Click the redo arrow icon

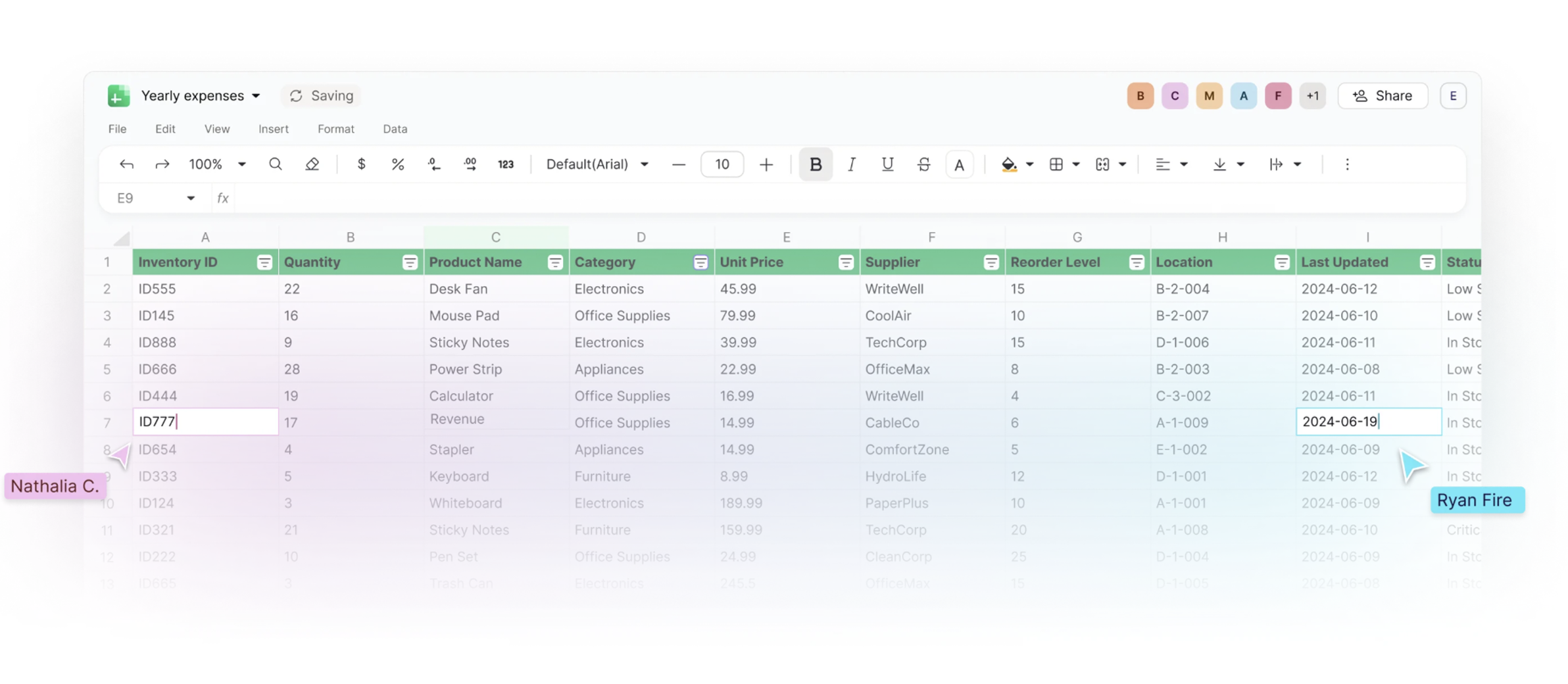point(162,164)
